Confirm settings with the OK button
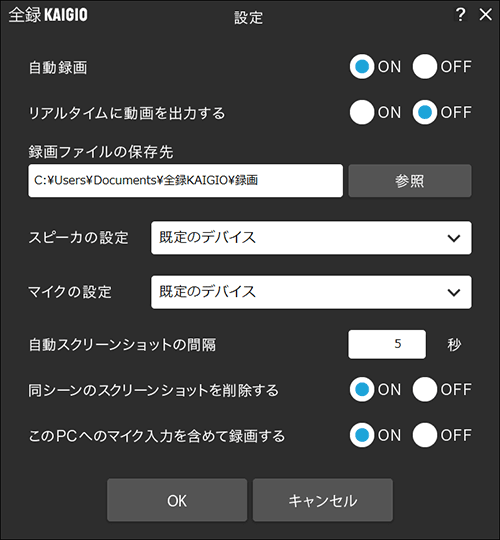500x540 pixels. (177, 500)
